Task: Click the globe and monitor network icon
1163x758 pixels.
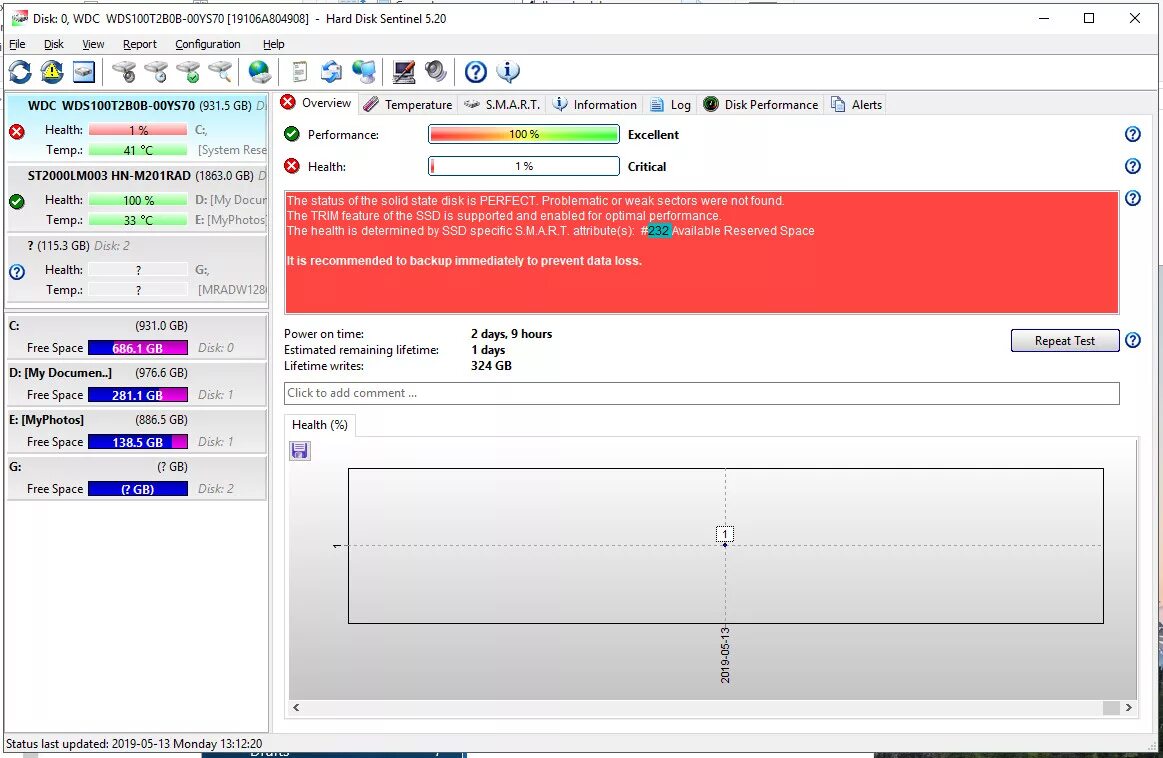Action: (x=363, y=72)
